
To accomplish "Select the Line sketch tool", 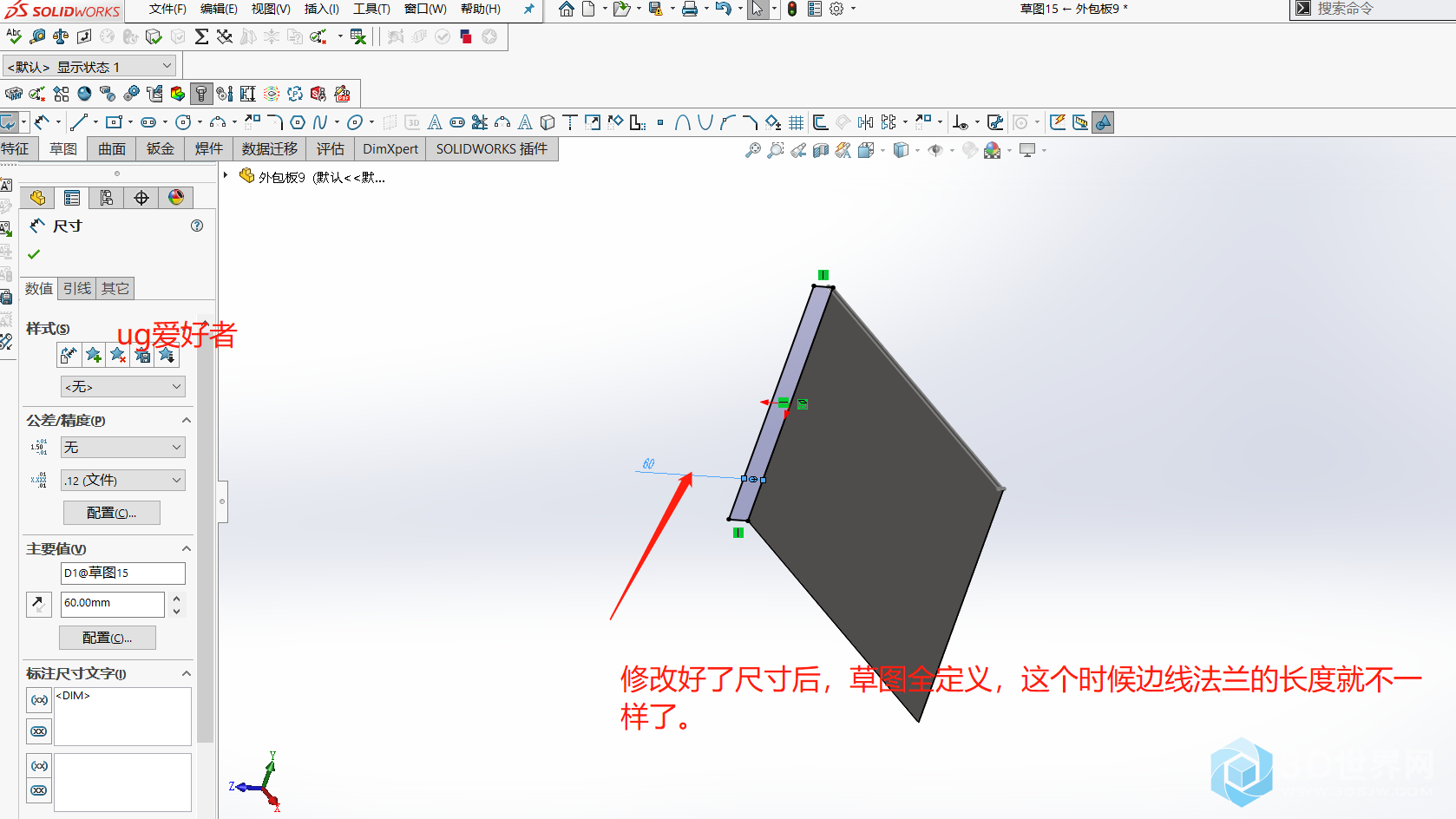I will [79, 122].
